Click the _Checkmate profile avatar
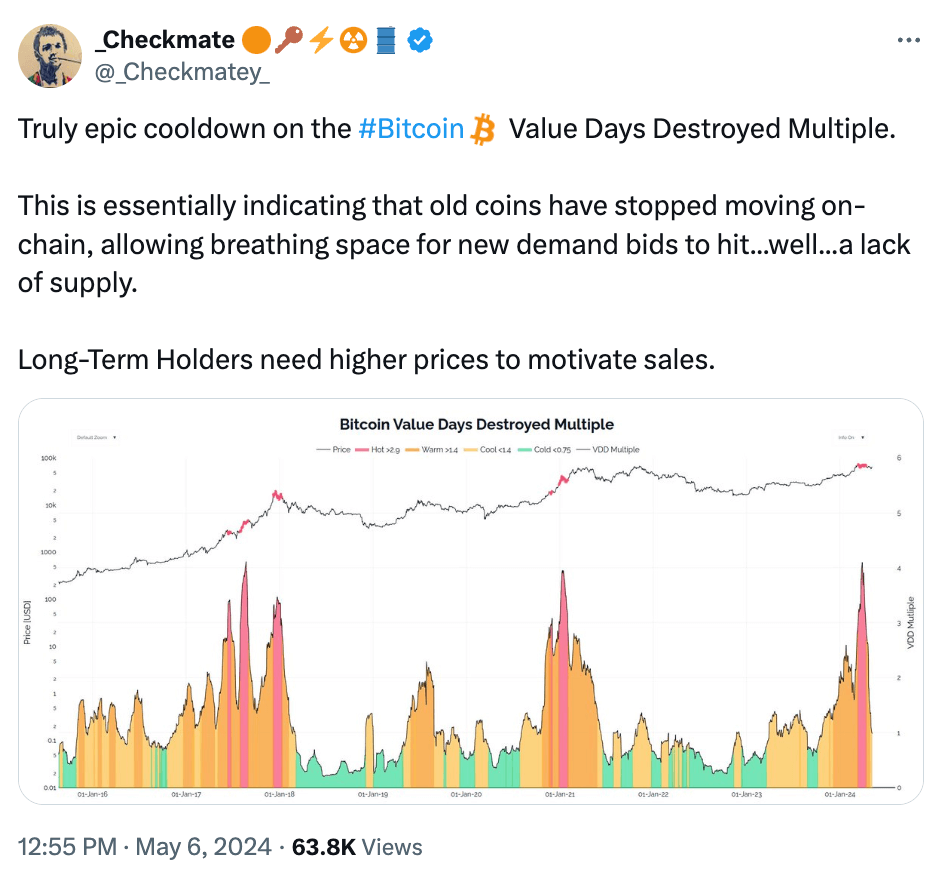 coord(49,55)
